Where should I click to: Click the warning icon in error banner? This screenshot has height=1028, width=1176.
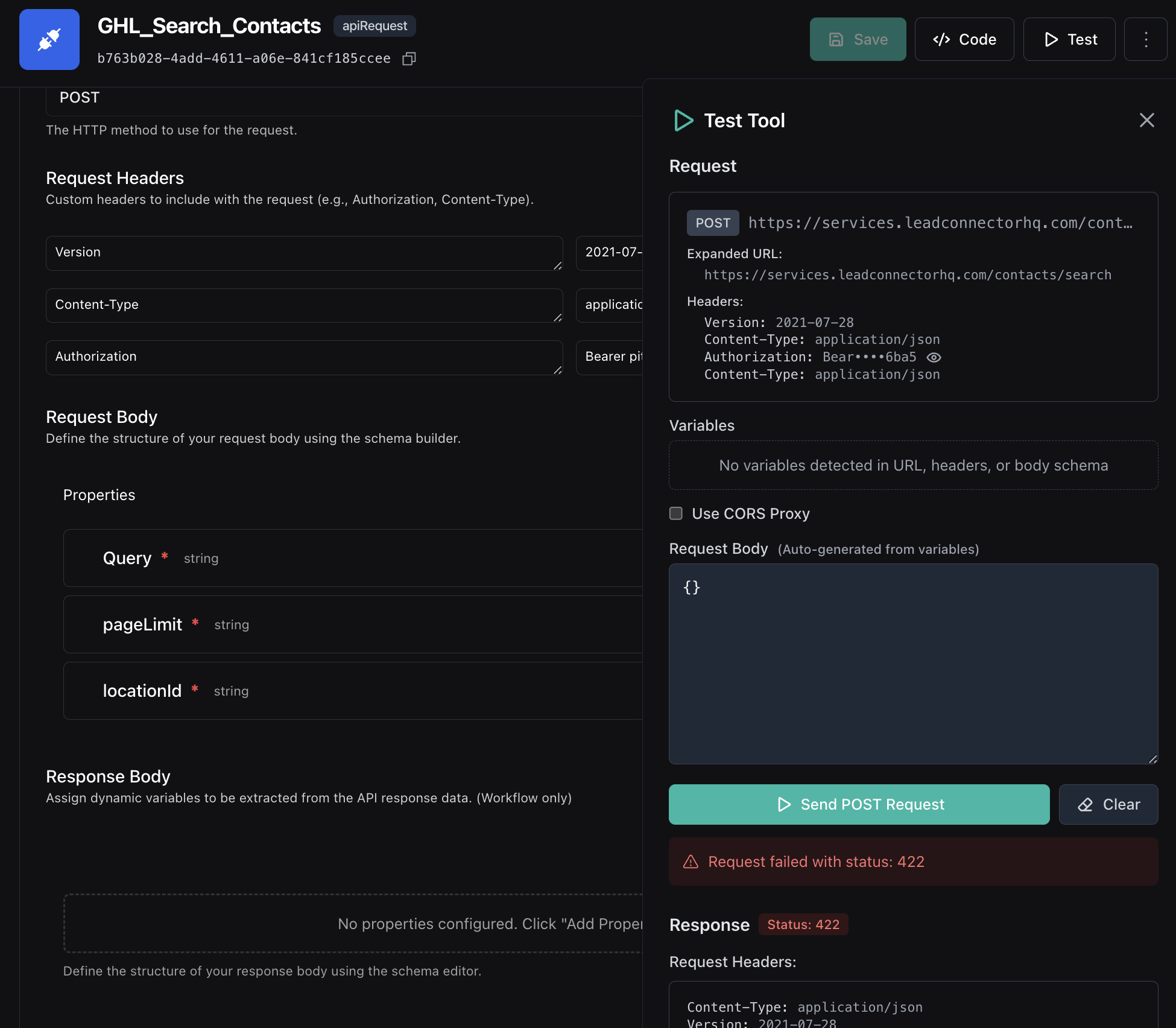[x=691, y=861]
